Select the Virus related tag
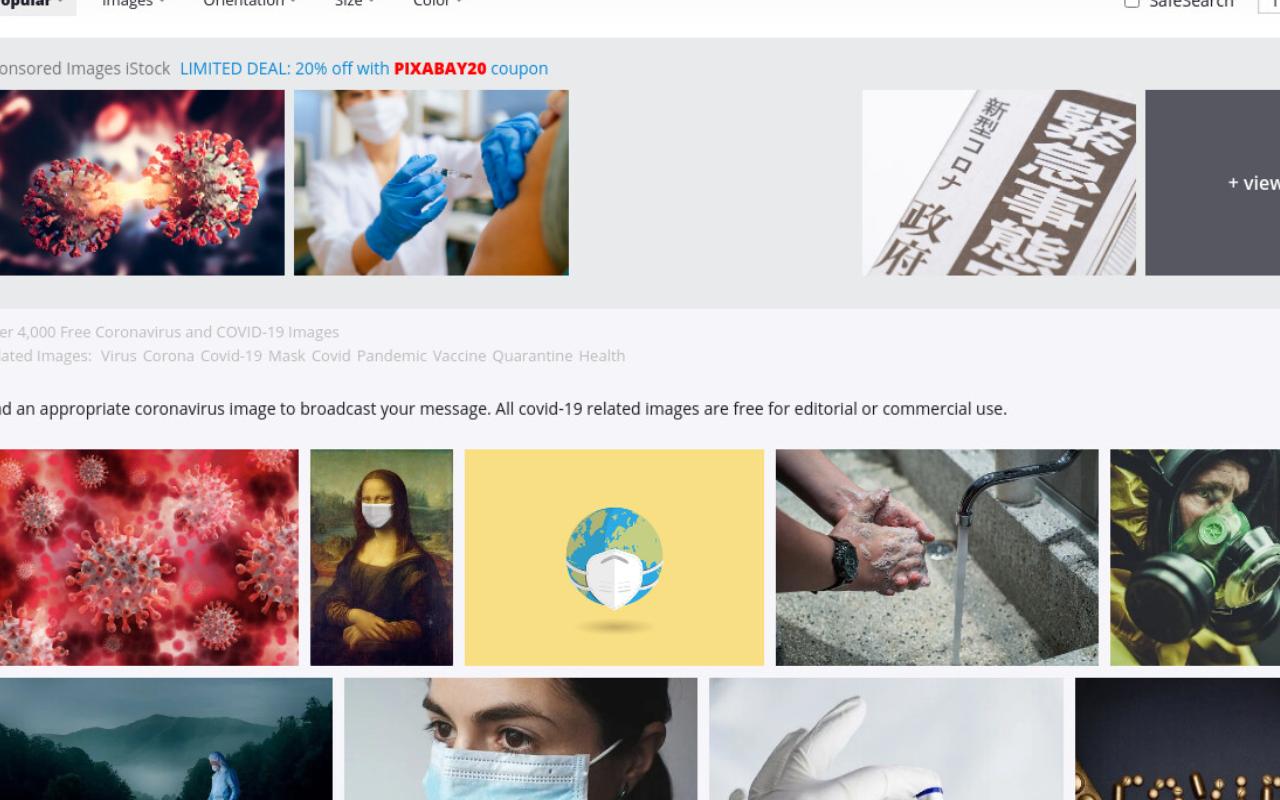 pos(118,356)
